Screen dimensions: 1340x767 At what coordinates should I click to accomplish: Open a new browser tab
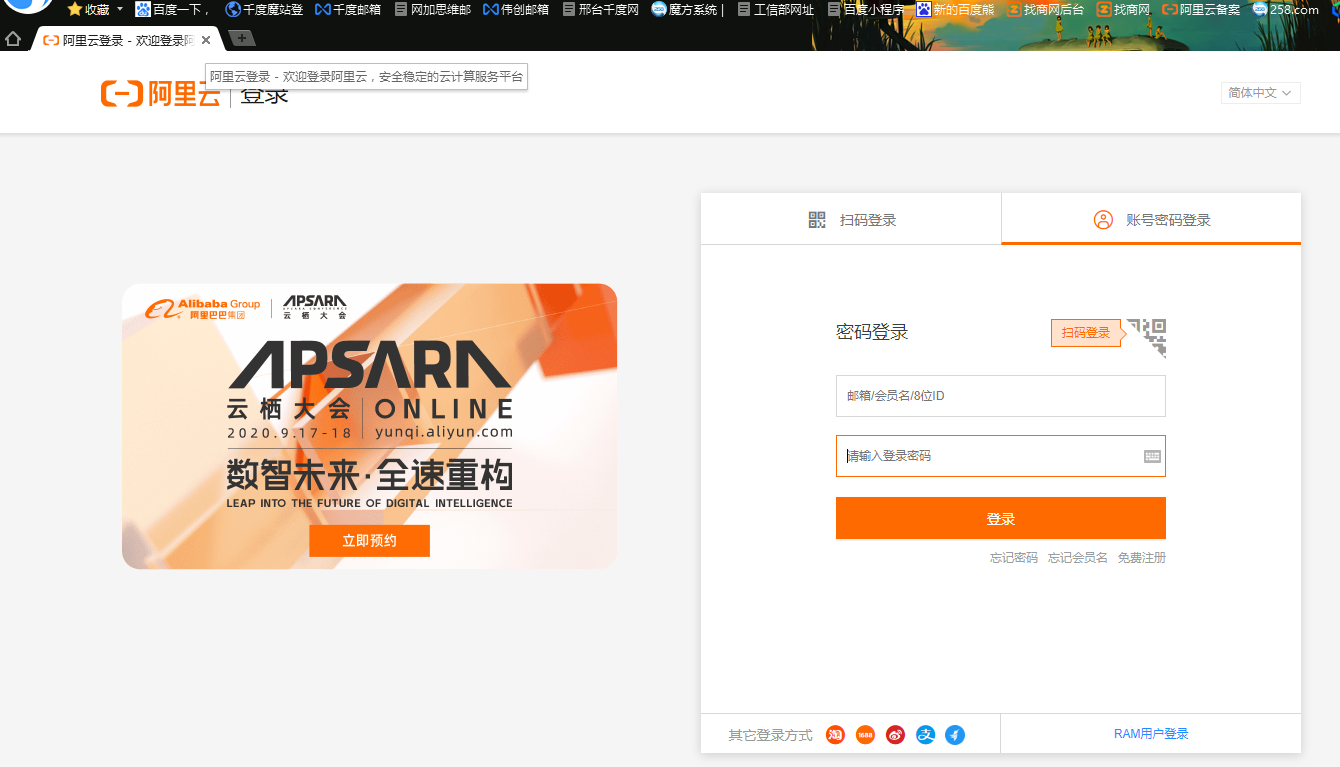241,38
